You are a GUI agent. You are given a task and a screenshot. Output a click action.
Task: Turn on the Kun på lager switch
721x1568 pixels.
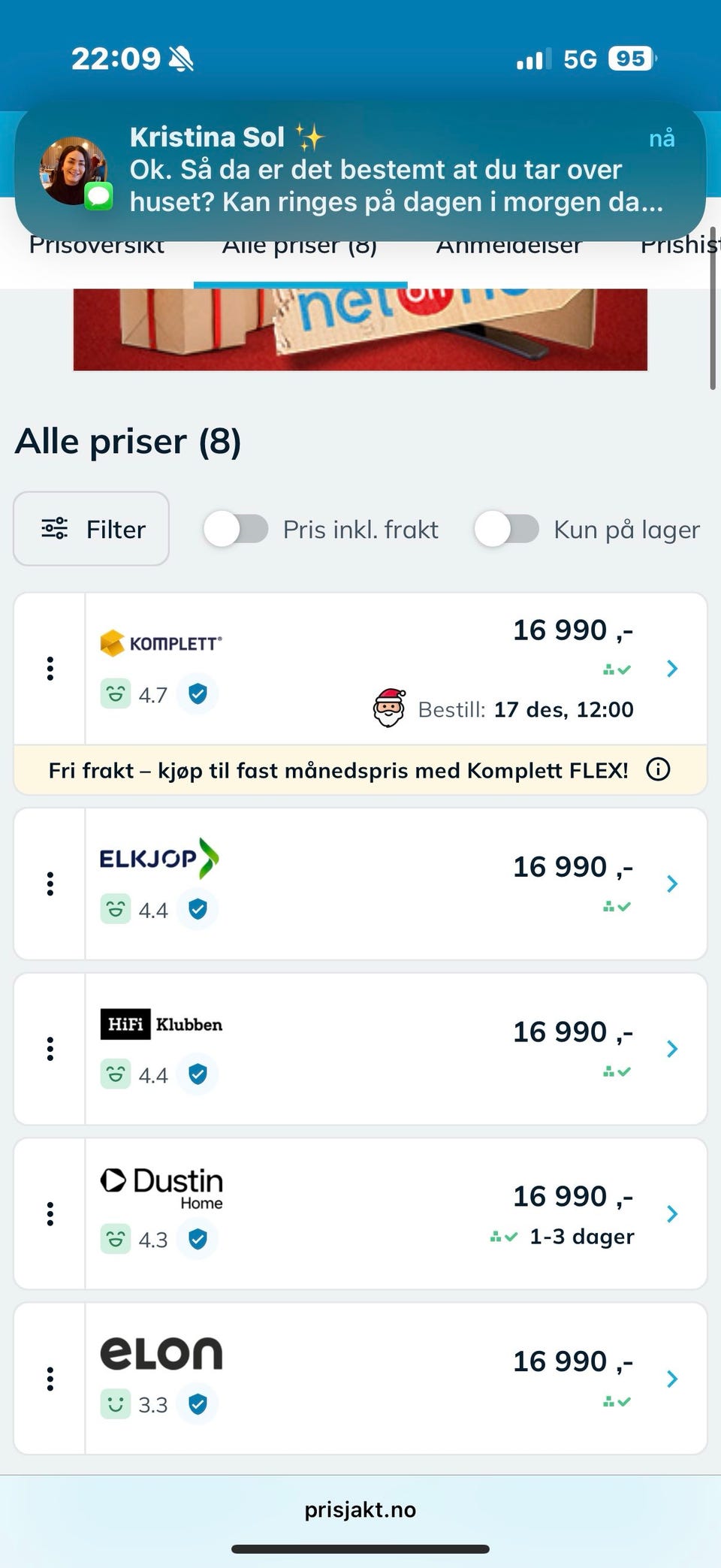(x=506, y=529)
